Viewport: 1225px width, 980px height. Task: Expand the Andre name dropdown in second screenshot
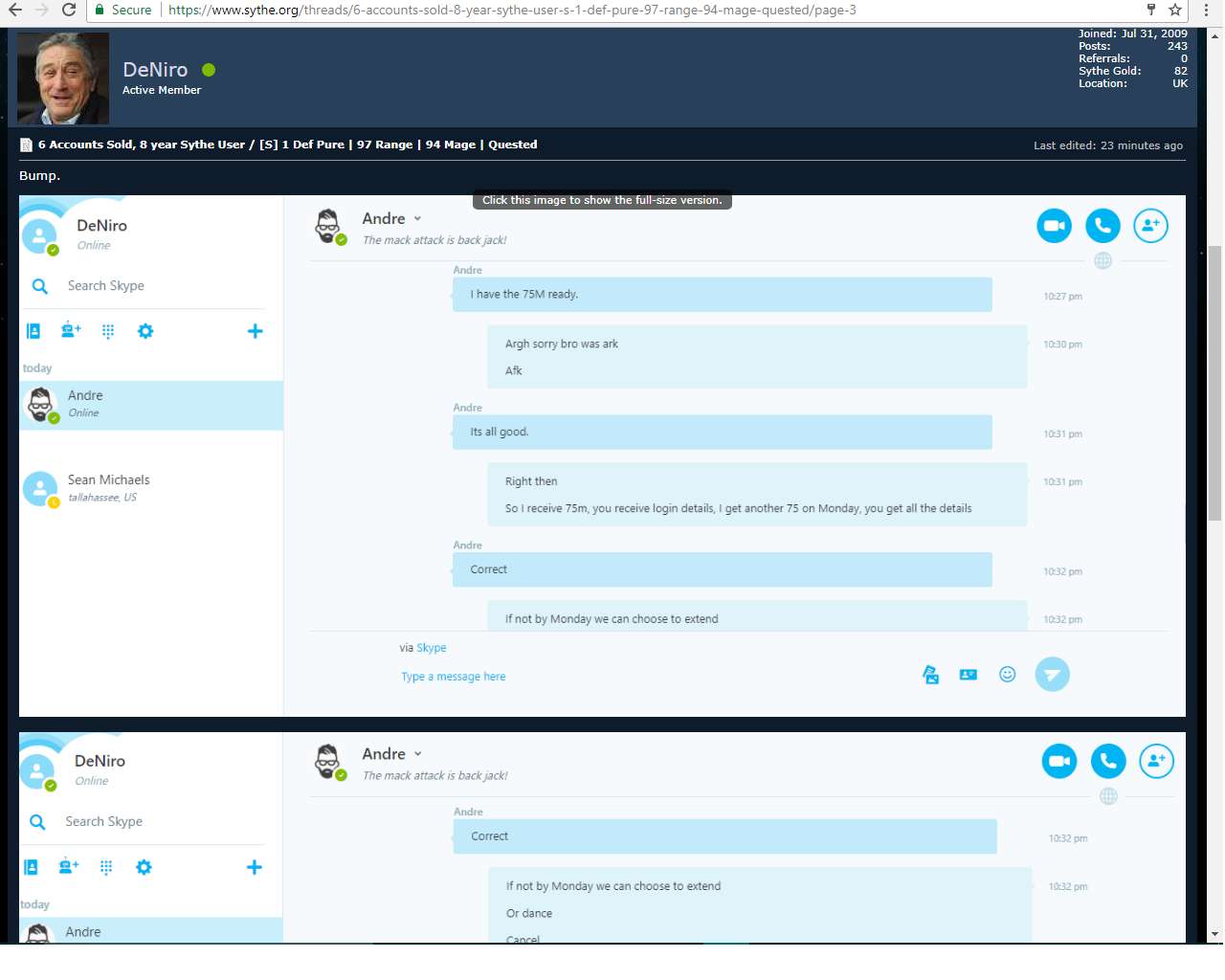click(x=417, y=754)
